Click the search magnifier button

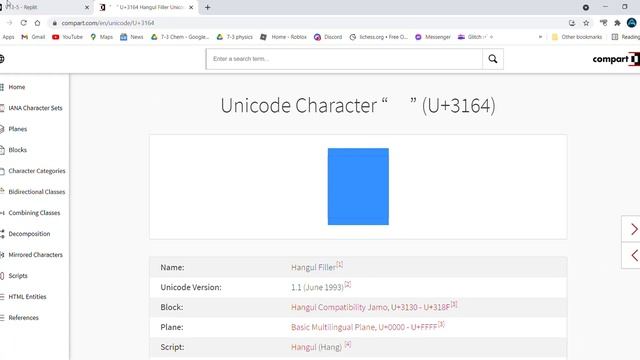pos(493,59)
